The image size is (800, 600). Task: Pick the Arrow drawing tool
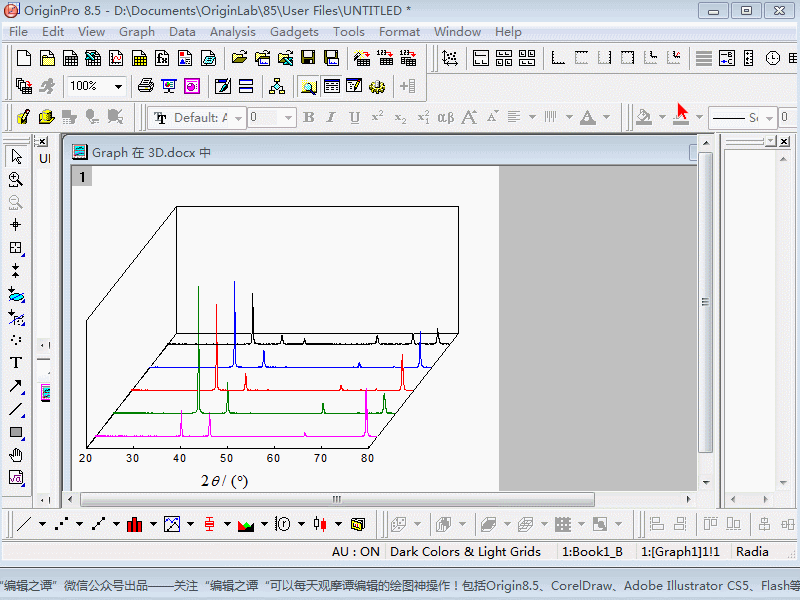(16, 386)
